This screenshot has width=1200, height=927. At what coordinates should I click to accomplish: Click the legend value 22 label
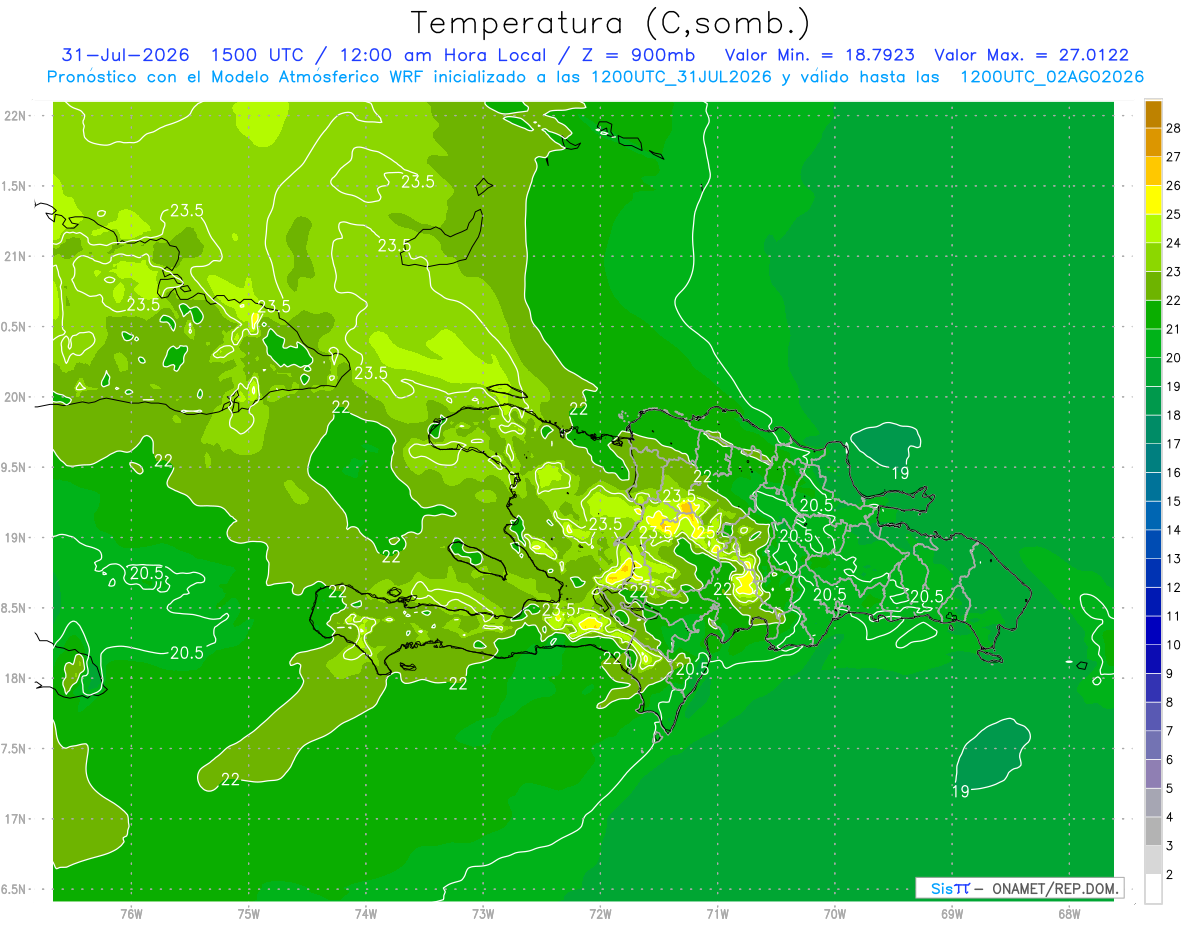[1174, 300]
